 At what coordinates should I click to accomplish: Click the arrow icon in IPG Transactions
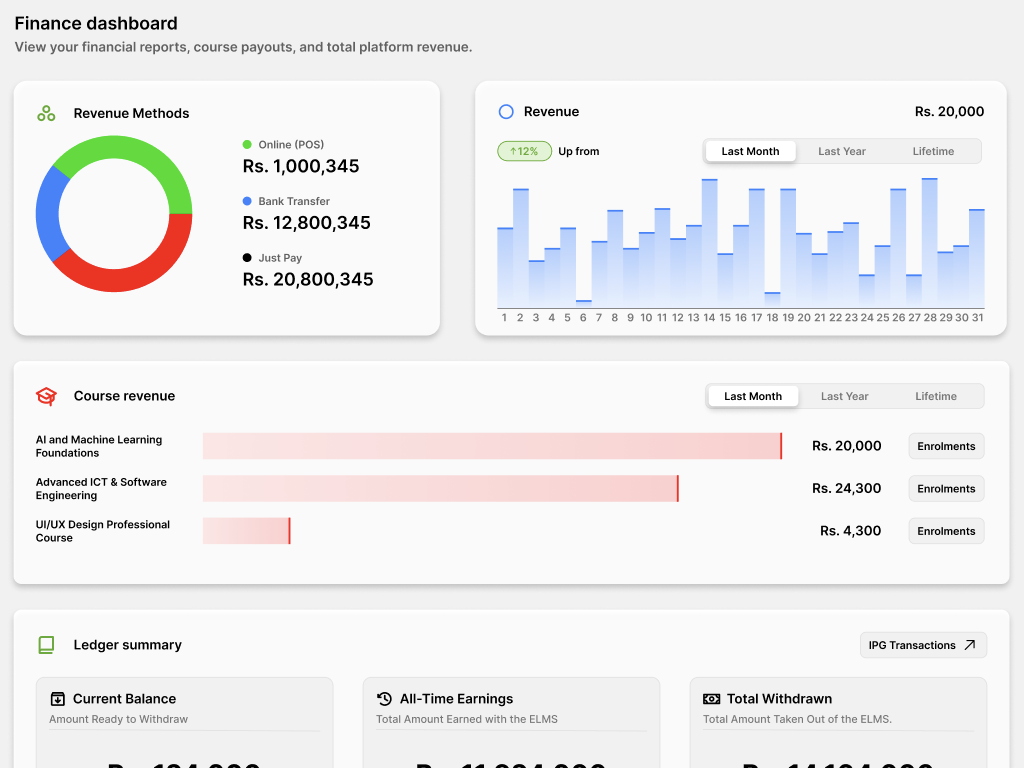coord(970,645)
